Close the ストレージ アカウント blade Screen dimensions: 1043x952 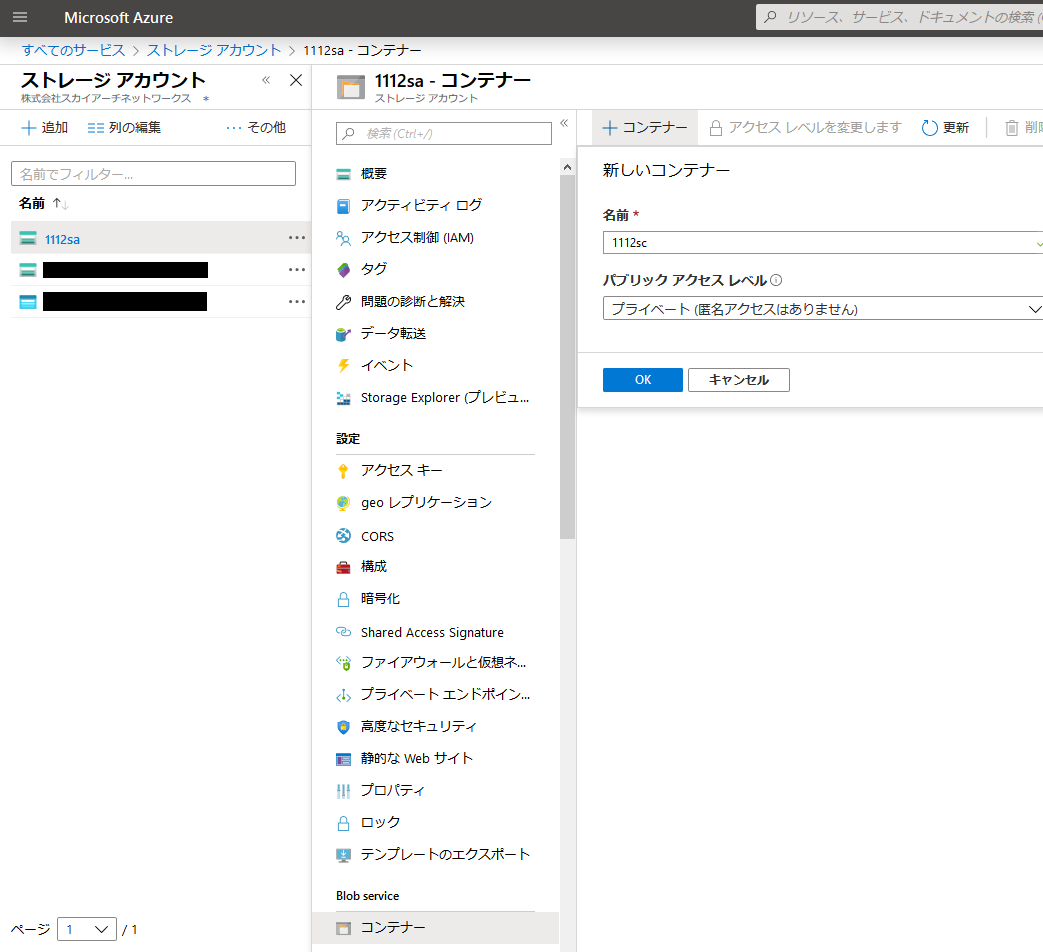pos(296,80)
